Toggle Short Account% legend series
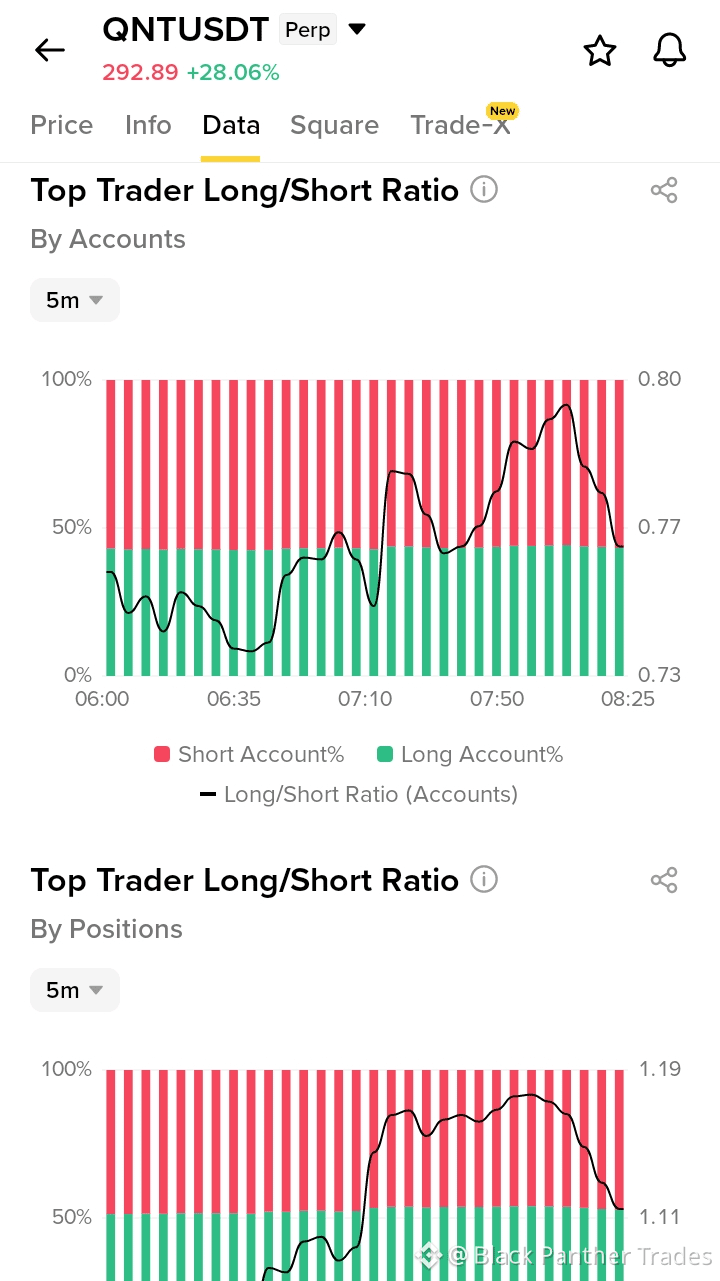This screenshot has height=1281, width=720. 248,755
